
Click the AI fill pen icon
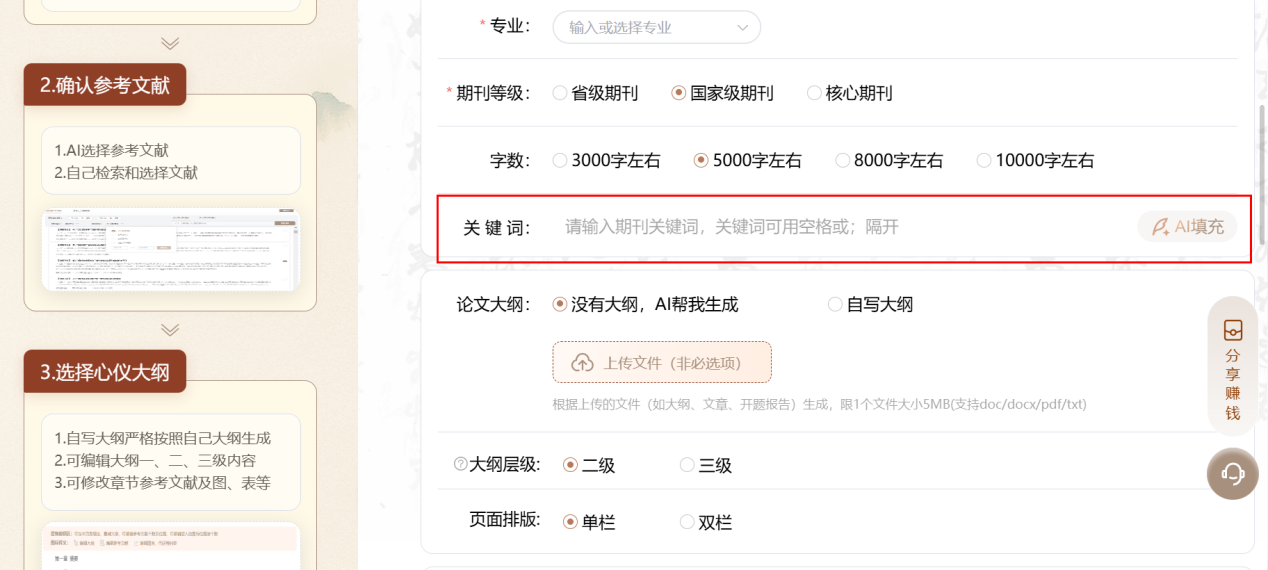(x=1160, y=227)
